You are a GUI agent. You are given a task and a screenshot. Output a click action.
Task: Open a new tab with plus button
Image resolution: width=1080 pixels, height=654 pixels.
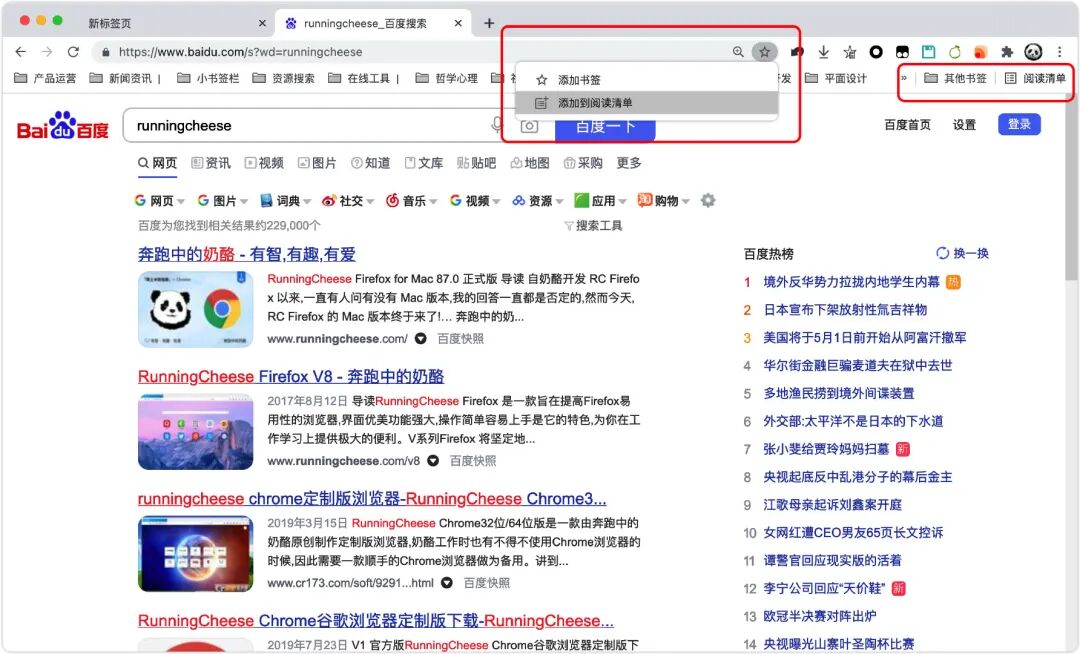coord(489,23)
